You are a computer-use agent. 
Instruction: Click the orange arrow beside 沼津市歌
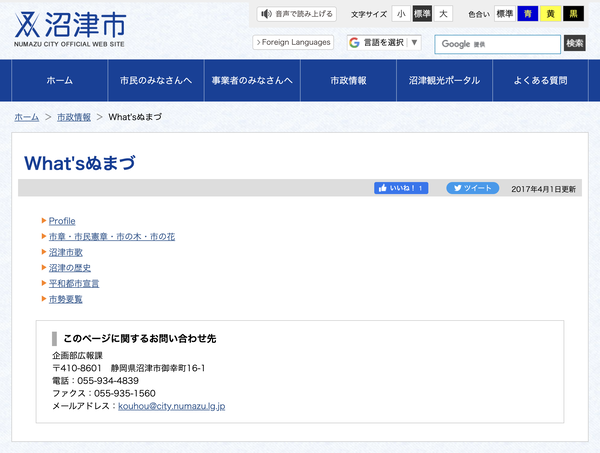click(x=44, y=252)
